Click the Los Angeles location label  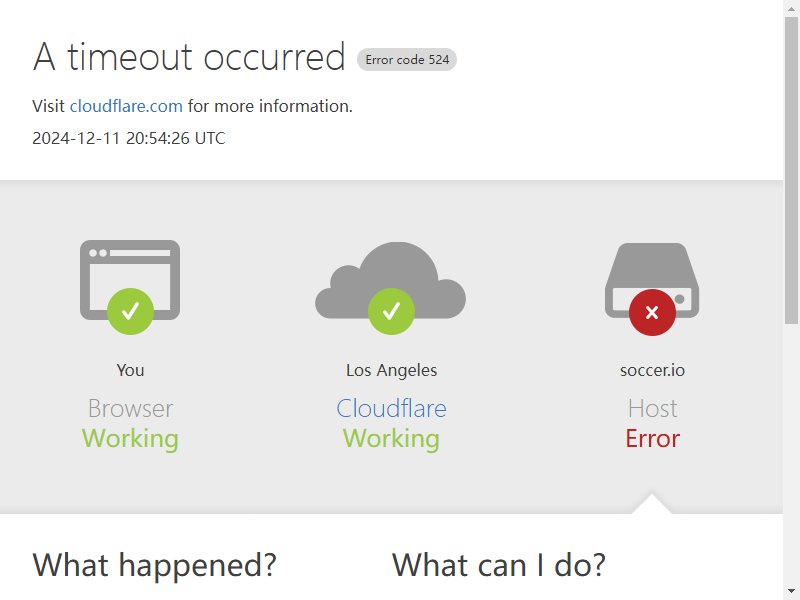[391, 370]
